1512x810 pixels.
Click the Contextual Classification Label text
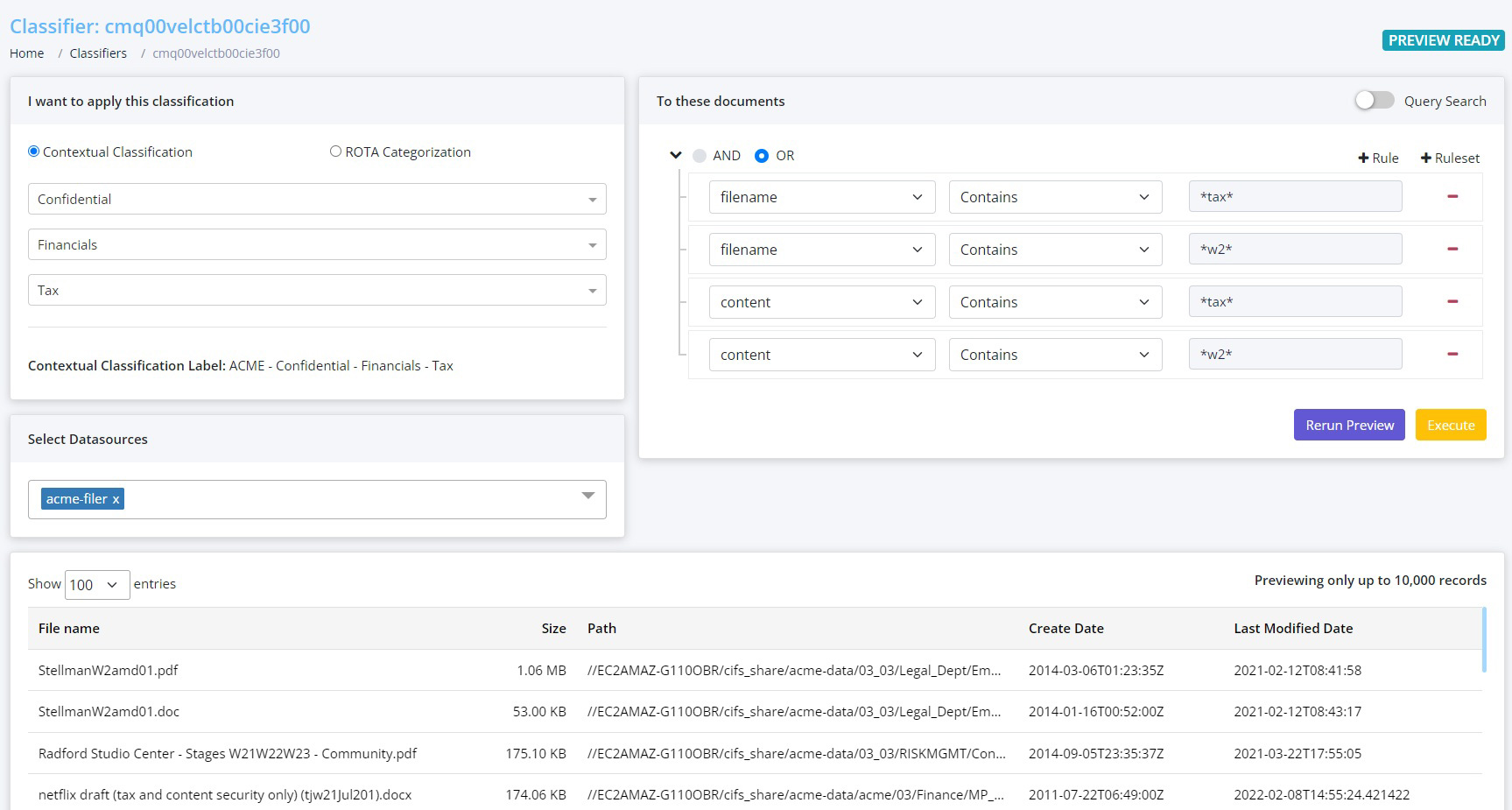coord(240,365)
